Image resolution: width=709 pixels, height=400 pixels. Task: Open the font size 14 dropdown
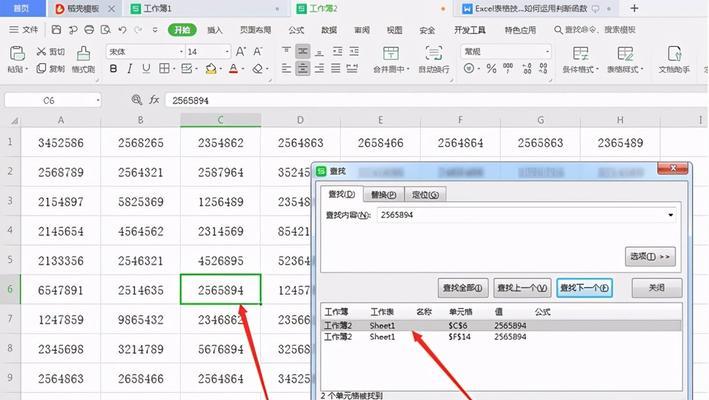click(227, 52)
